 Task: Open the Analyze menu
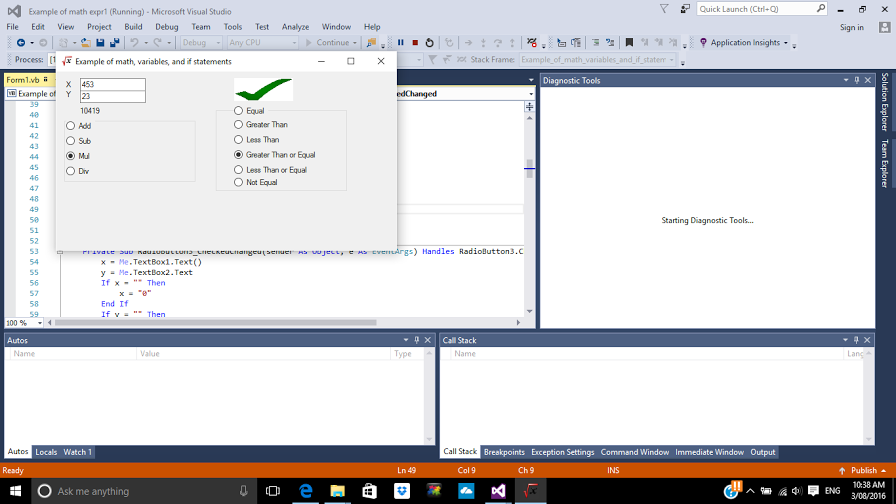click(295, 27)
